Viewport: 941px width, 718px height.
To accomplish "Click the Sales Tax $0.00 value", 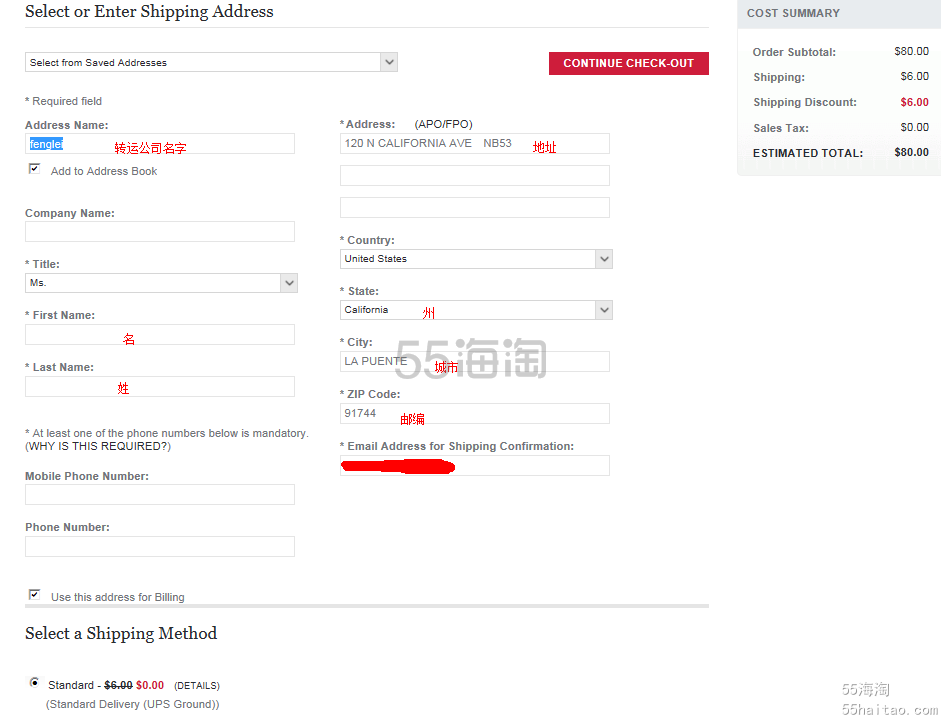I will [x=914, y=127].
